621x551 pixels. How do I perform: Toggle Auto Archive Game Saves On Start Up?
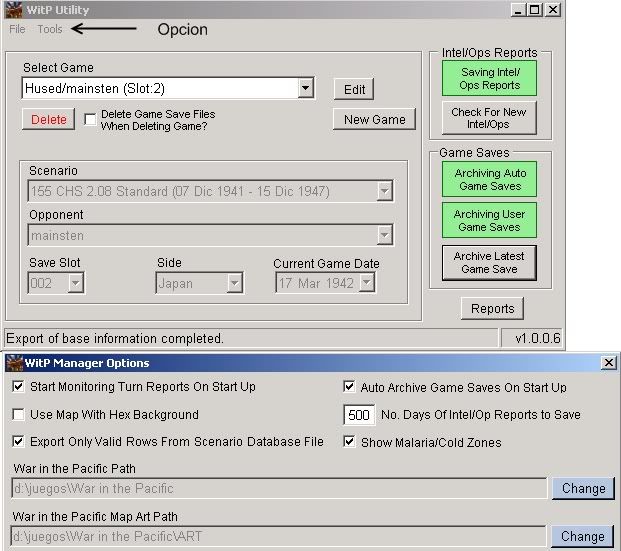(349, 387)
